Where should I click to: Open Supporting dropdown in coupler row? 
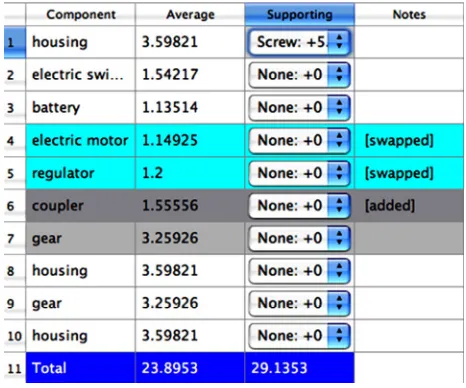click(x=299, y=205)
